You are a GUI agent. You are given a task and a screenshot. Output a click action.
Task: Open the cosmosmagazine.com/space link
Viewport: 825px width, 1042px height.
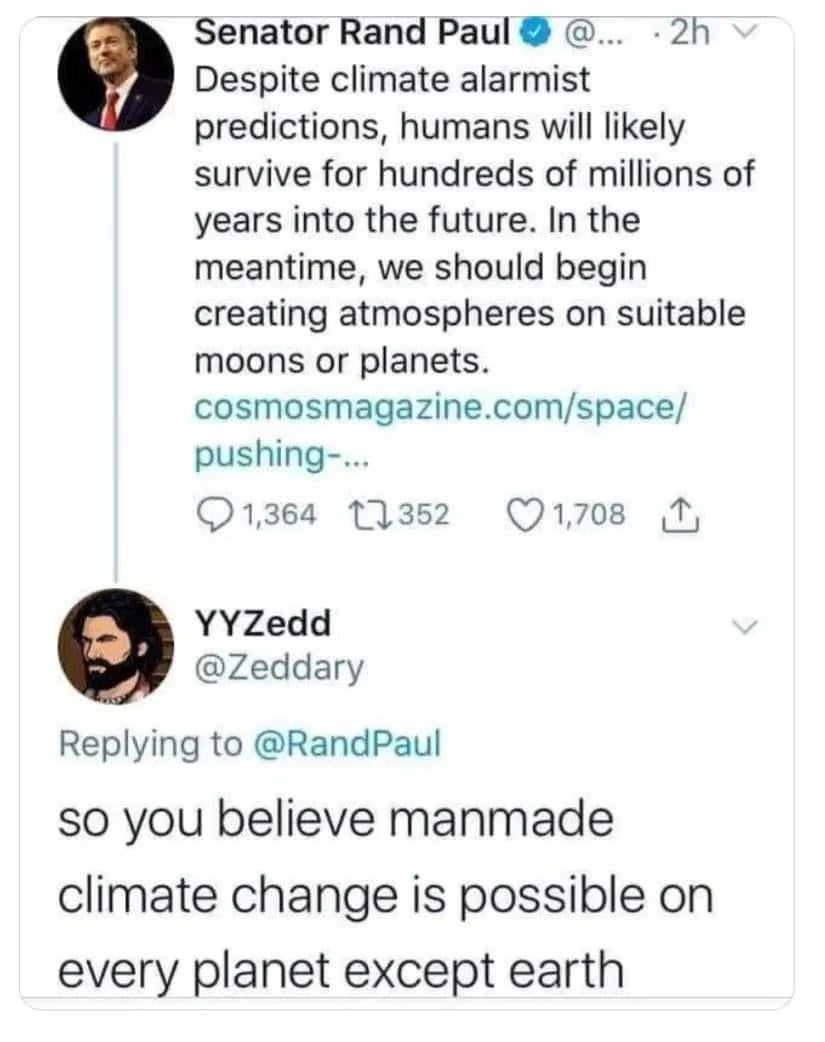(x=440, y=408)
